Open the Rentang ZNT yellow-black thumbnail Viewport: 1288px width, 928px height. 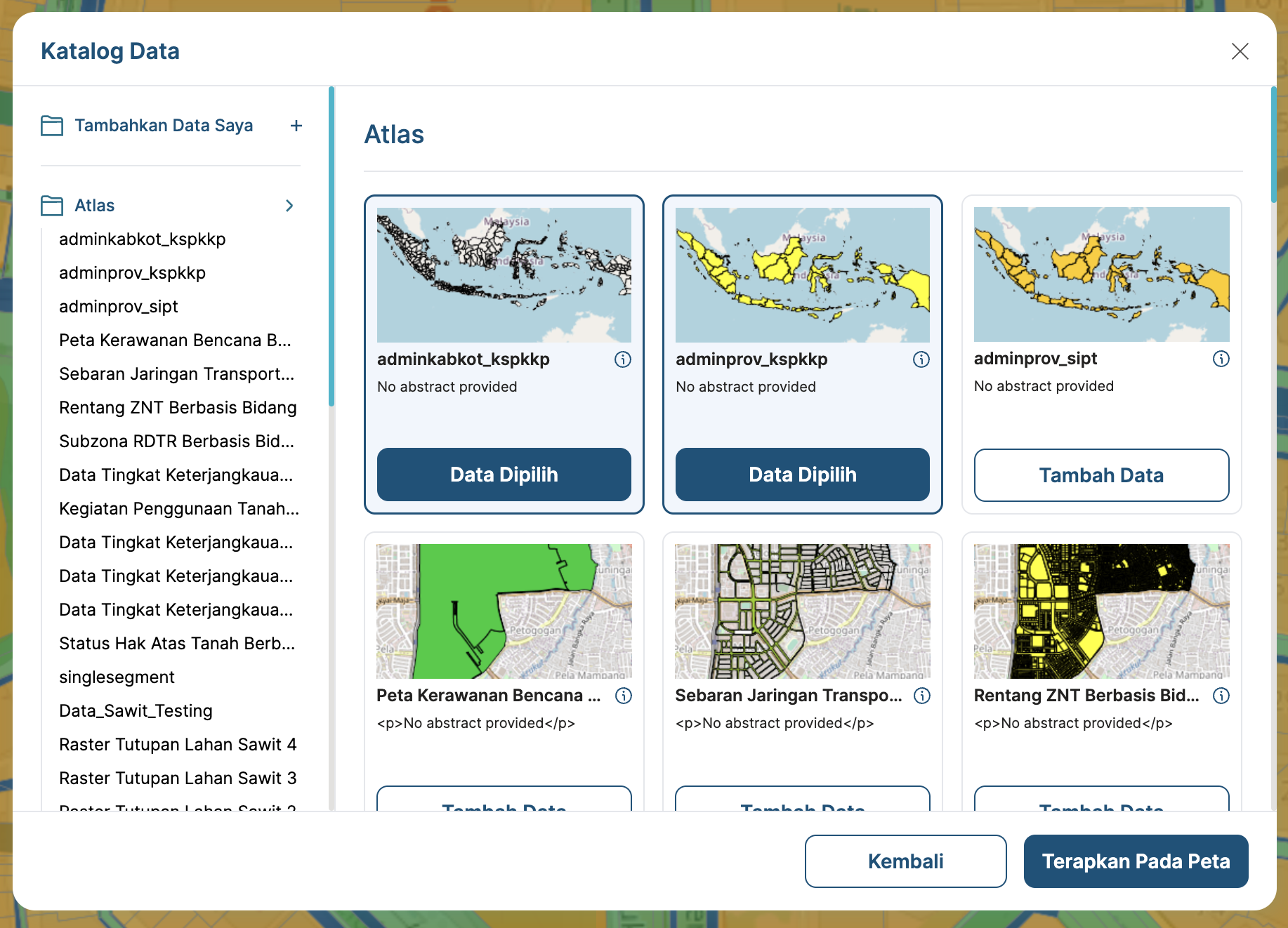(1102, 611)
